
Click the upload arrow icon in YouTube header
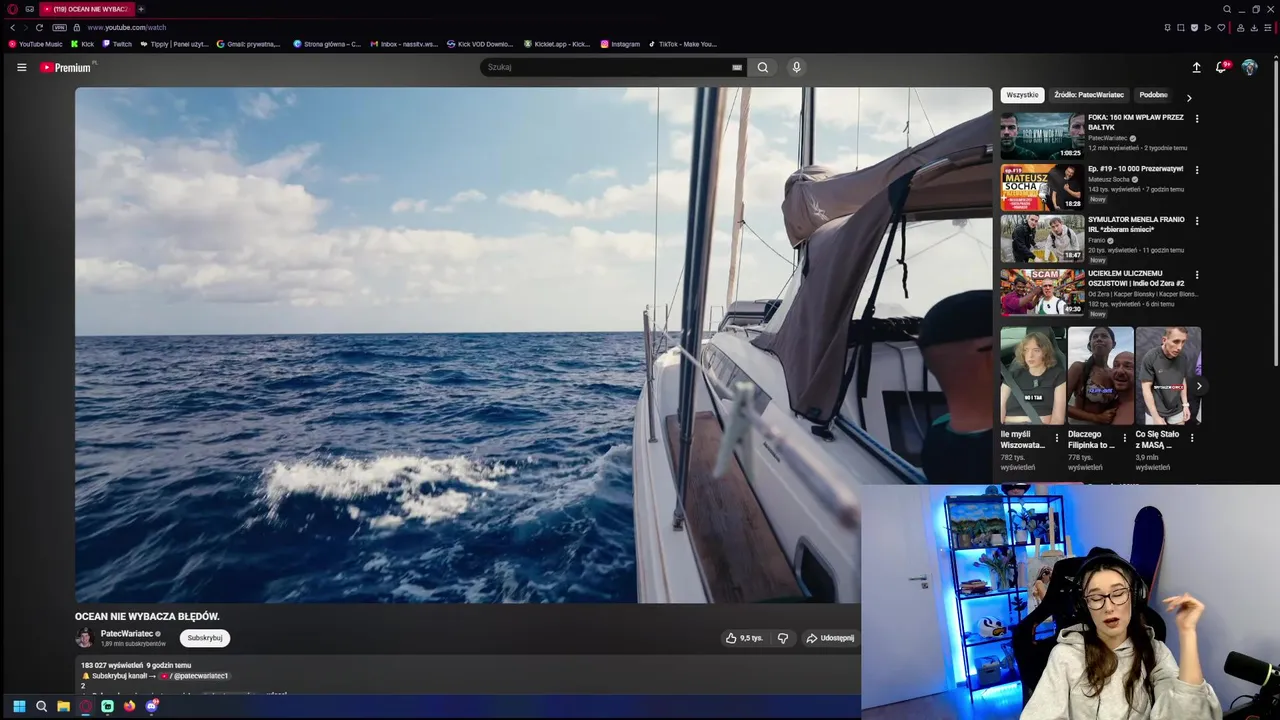[1196, 67]
